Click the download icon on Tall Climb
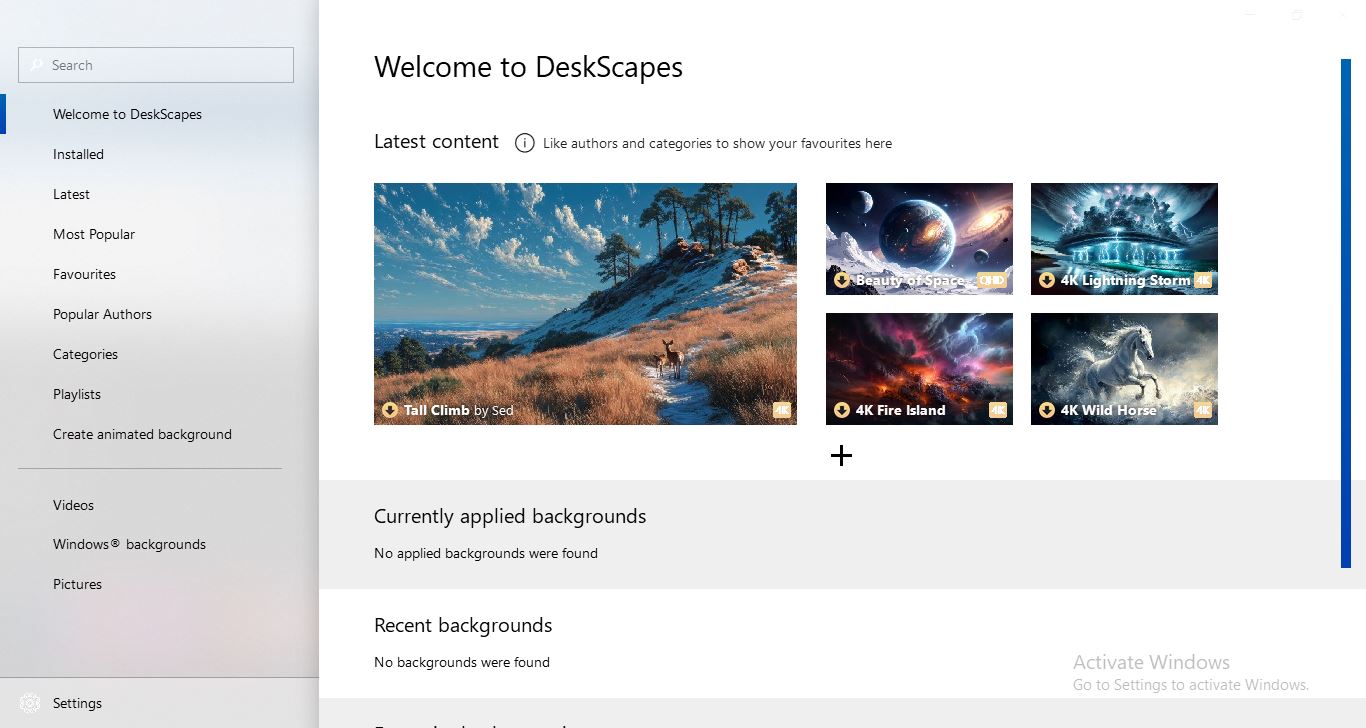1366x728 pixels. pyautogui.click(x=390, y=410)
